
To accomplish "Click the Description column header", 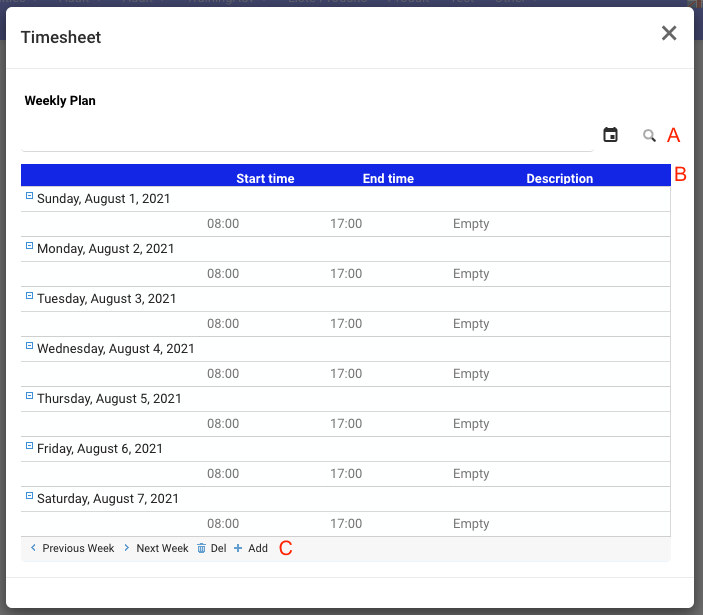I will pos(559,179).
